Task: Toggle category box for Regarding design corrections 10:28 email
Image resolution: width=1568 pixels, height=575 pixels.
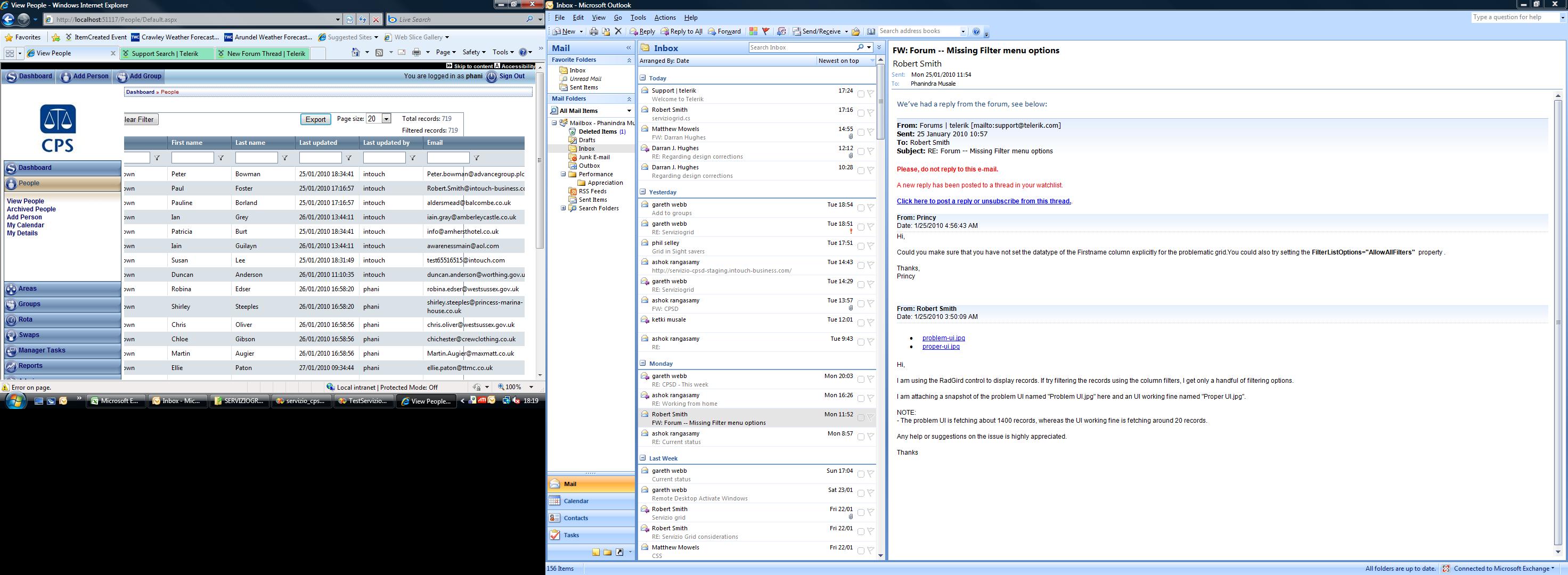Action: [x=861, y=171]
